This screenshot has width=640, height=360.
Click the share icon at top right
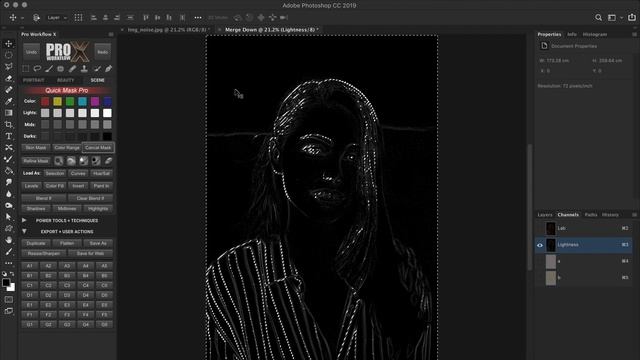pyautogui.click(x=631, y=18)
